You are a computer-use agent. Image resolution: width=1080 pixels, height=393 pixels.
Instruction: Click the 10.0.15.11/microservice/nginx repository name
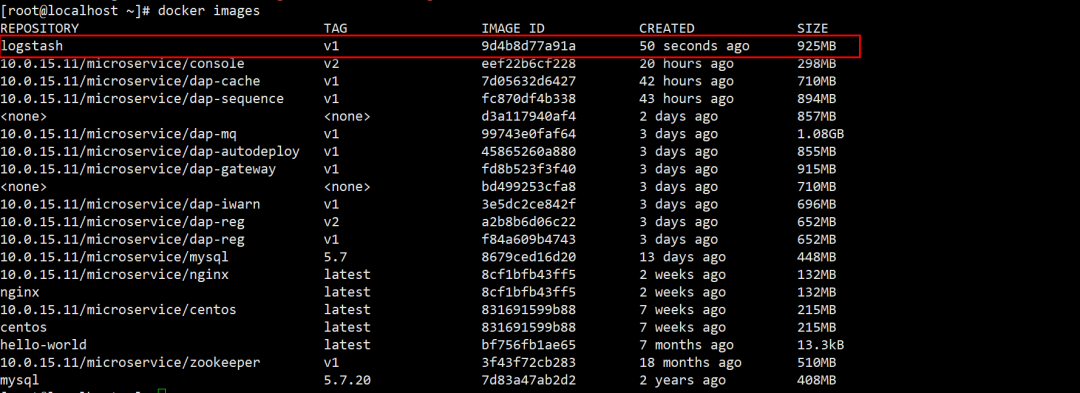coord(114,275)
